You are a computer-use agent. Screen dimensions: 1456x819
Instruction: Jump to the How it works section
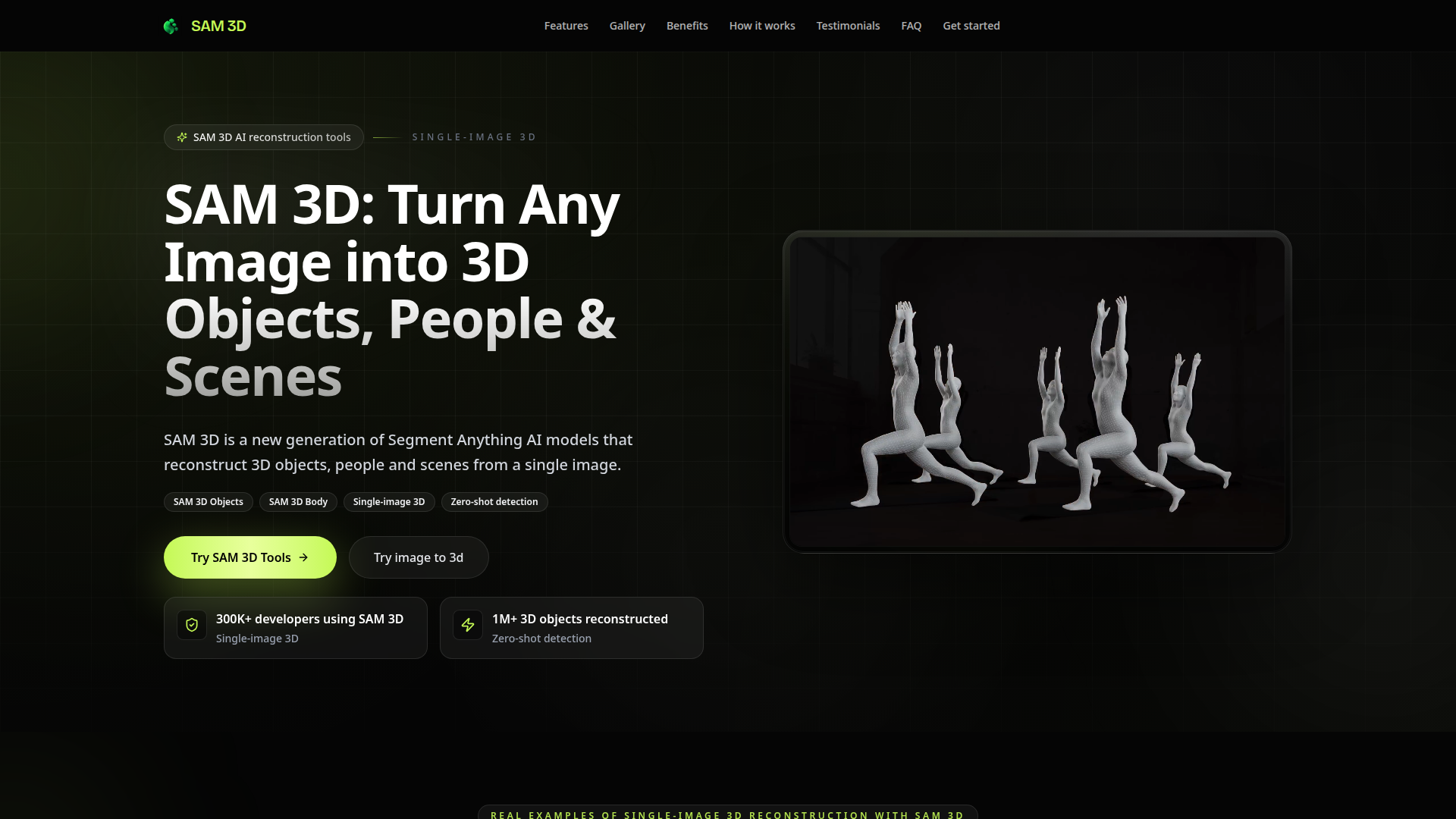coord(762,26)
